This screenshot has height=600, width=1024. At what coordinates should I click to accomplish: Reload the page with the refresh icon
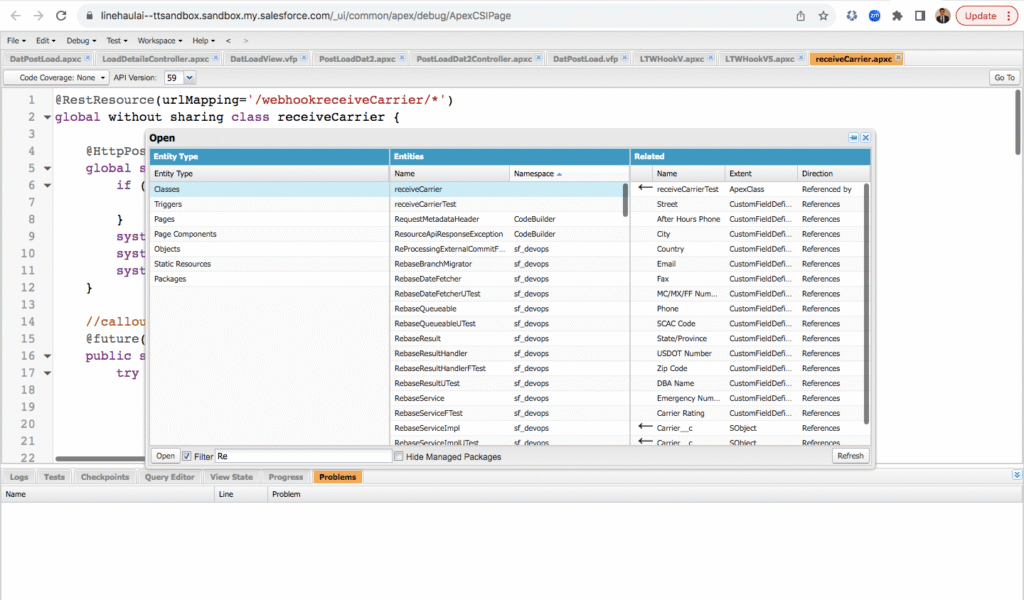pyautogui.click(x=61, y=16)
